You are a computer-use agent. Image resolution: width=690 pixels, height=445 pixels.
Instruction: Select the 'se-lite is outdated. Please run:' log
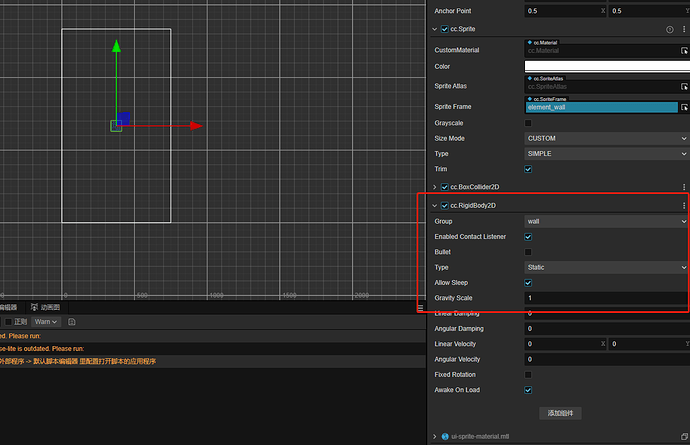point(213,349)
